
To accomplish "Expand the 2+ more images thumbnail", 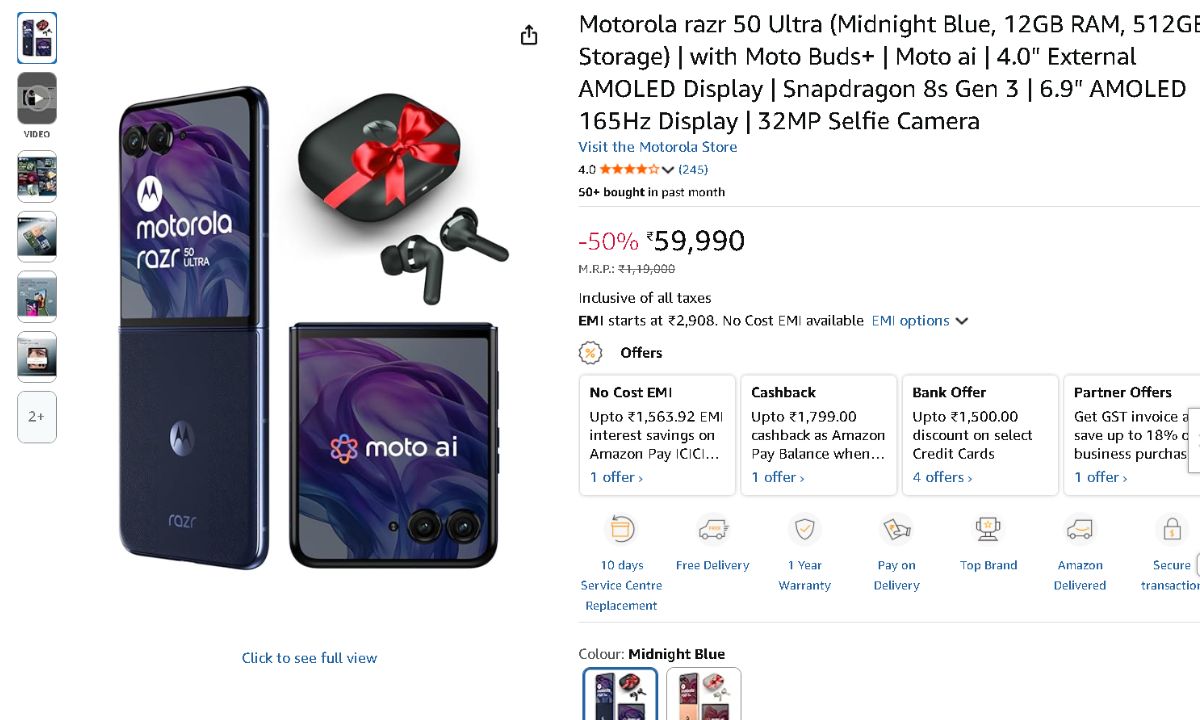I will (x=37, y=417).
